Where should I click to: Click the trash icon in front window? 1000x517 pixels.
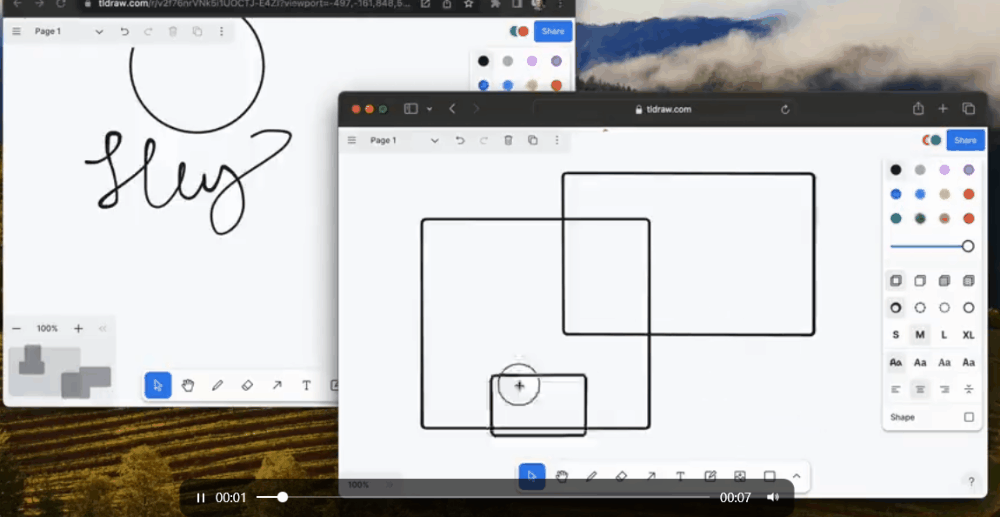(x=508, y=140)
